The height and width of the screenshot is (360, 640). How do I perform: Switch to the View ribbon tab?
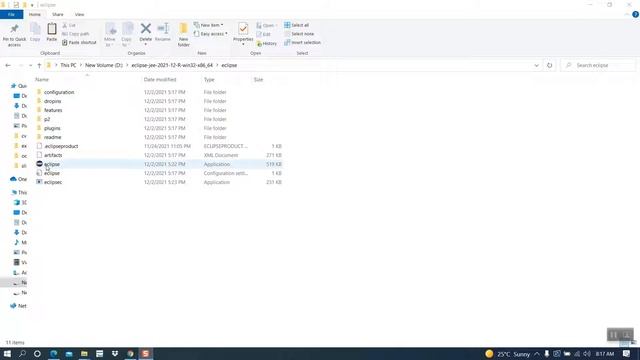tap(79, 15)
